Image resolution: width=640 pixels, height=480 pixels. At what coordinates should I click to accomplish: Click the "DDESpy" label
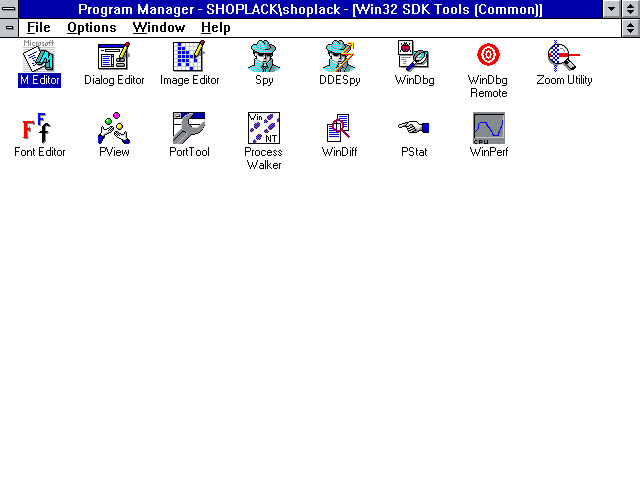[x=340, y=80]
